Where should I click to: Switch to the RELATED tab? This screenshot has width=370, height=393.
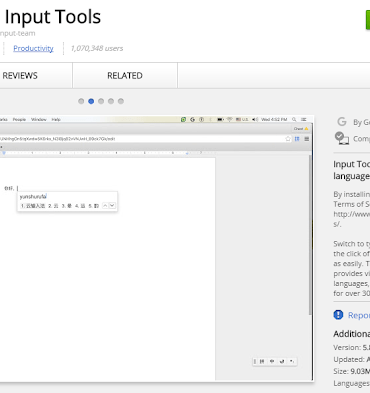(x=125, y=76)
